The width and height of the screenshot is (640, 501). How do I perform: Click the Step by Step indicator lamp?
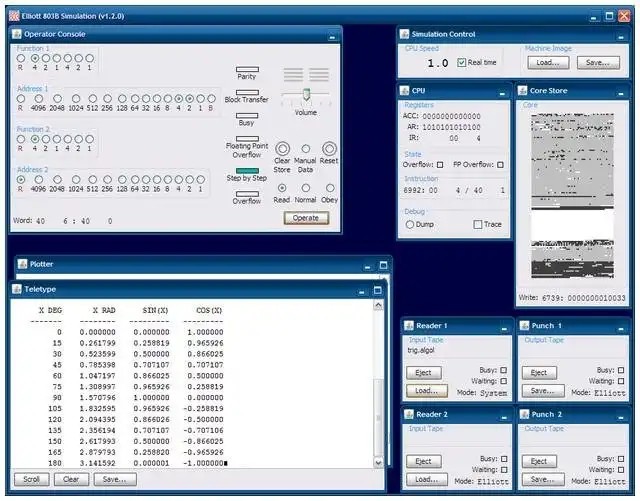247,171
